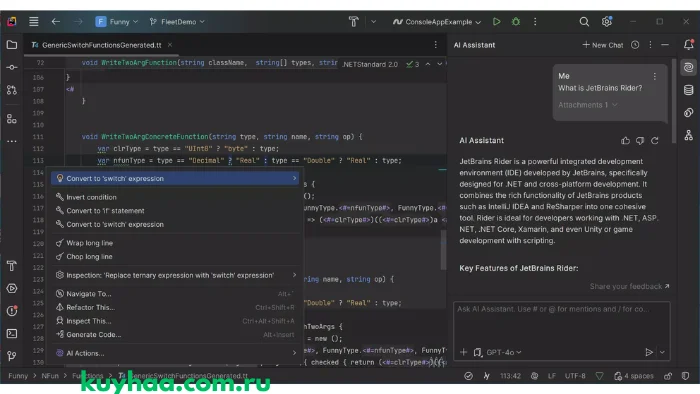
Task: Open AI chat history clock
Action: pos(635,45)
